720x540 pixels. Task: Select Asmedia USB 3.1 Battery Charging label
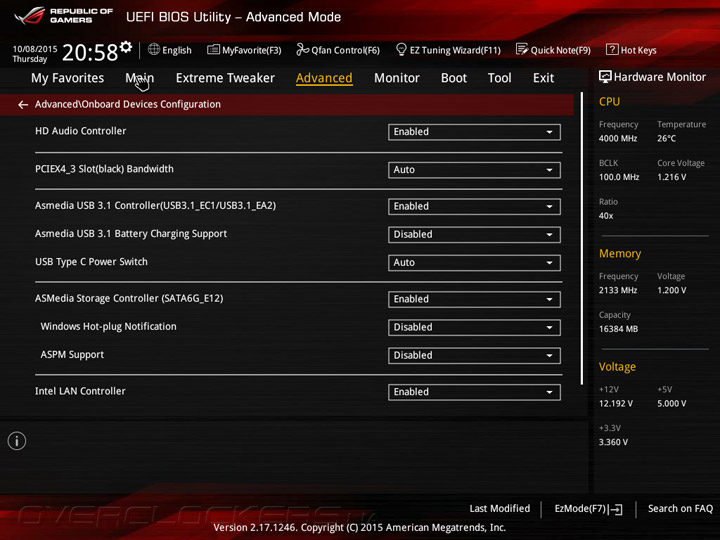pyautogui.click(x=131, y=234)
